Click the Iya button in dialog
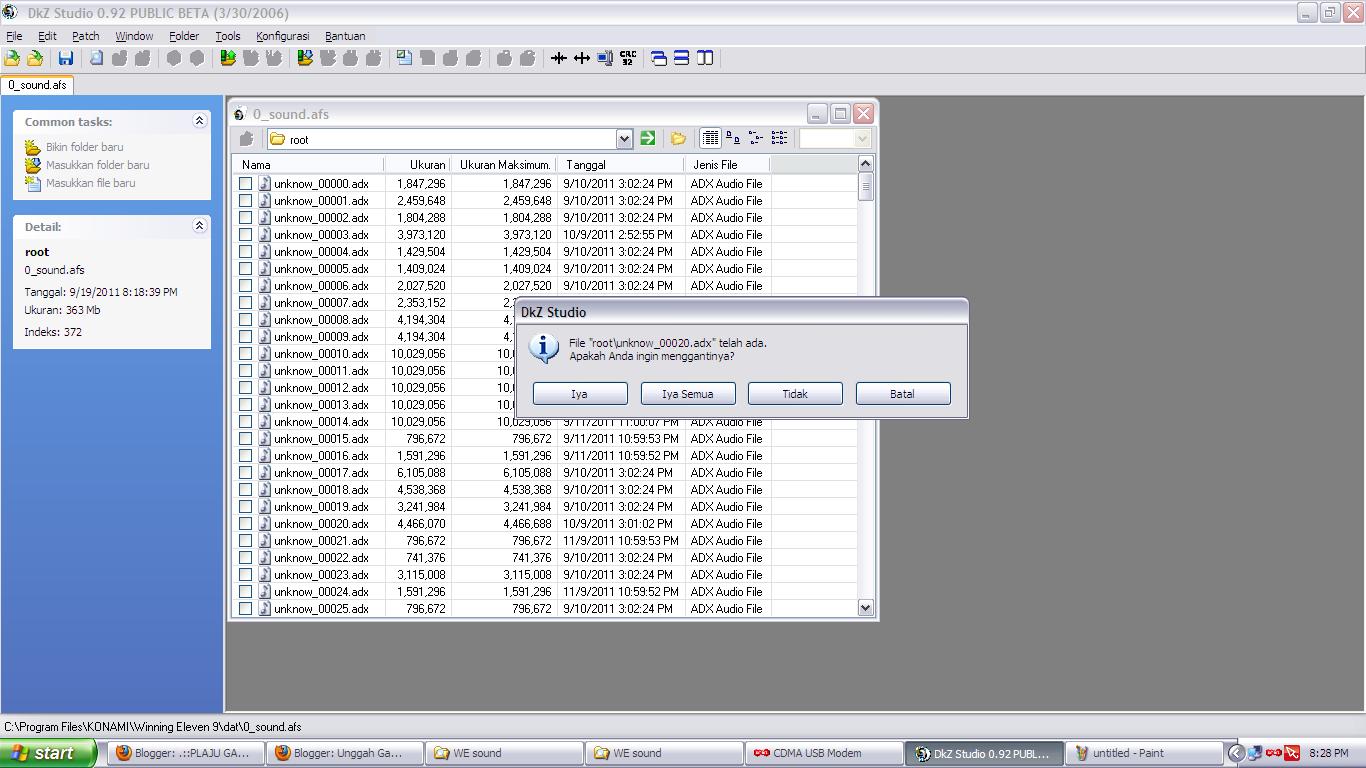 click(x=580, y=394)
